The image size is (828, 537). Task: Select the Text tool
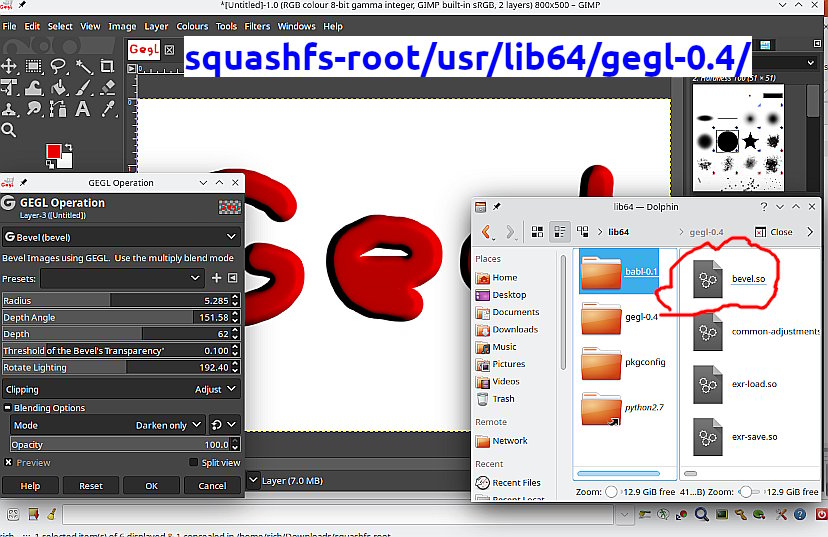tap(82, 109)
